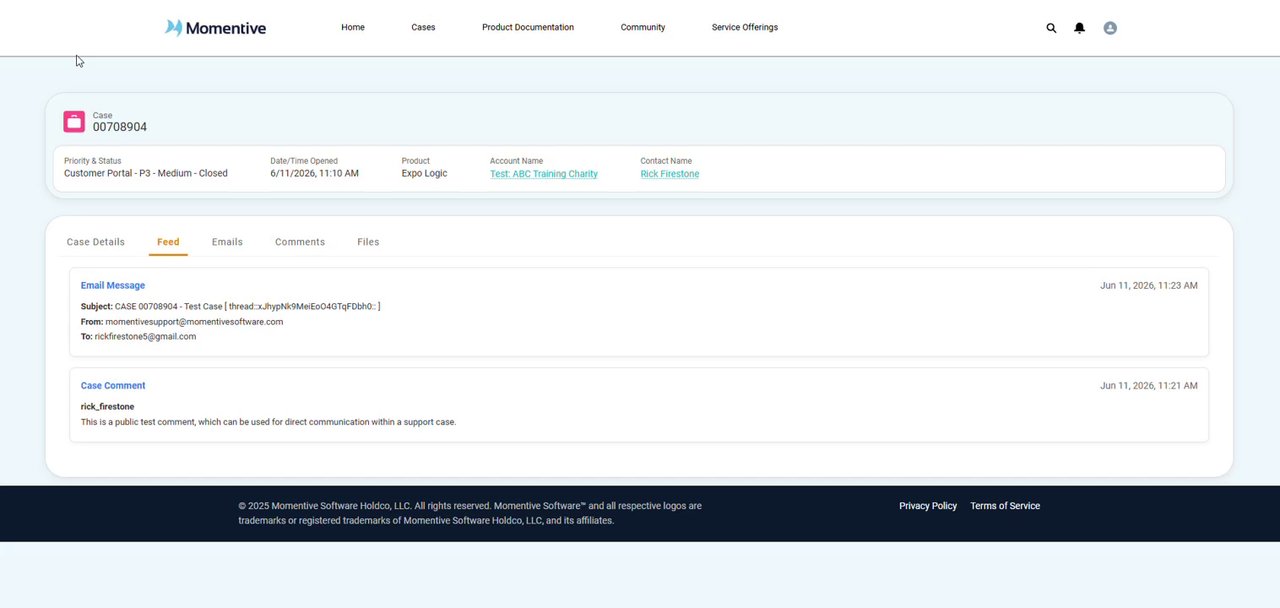Switch to the Files tab
This screenshot has height=608, width=1280.
pos(368,242)
